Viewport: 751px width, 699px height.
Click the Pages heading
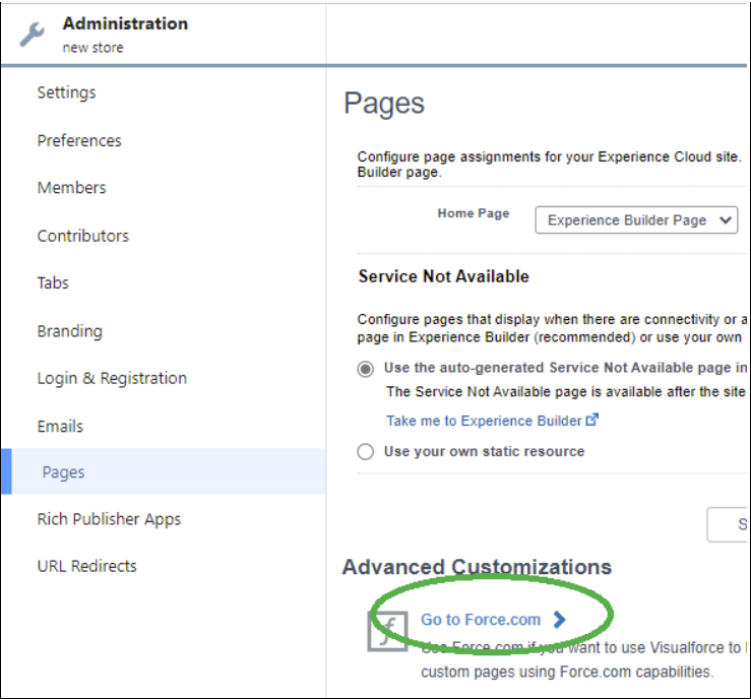coord(384,103)
